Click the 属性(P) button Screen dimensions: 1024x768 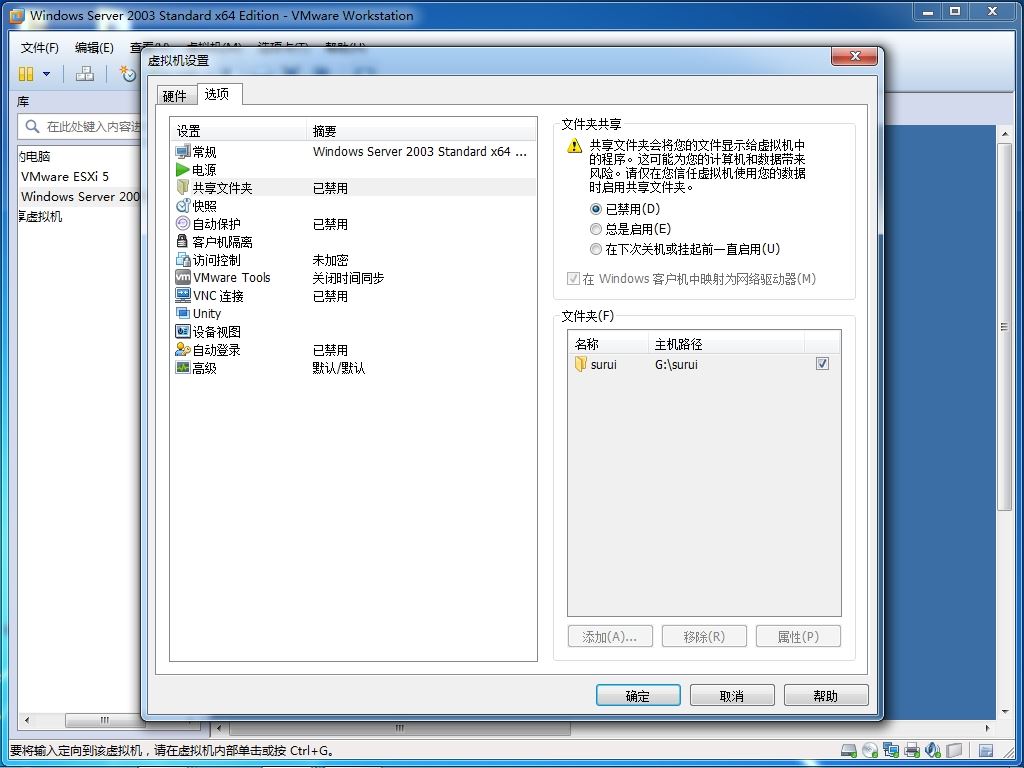click(x=798, y=637)
